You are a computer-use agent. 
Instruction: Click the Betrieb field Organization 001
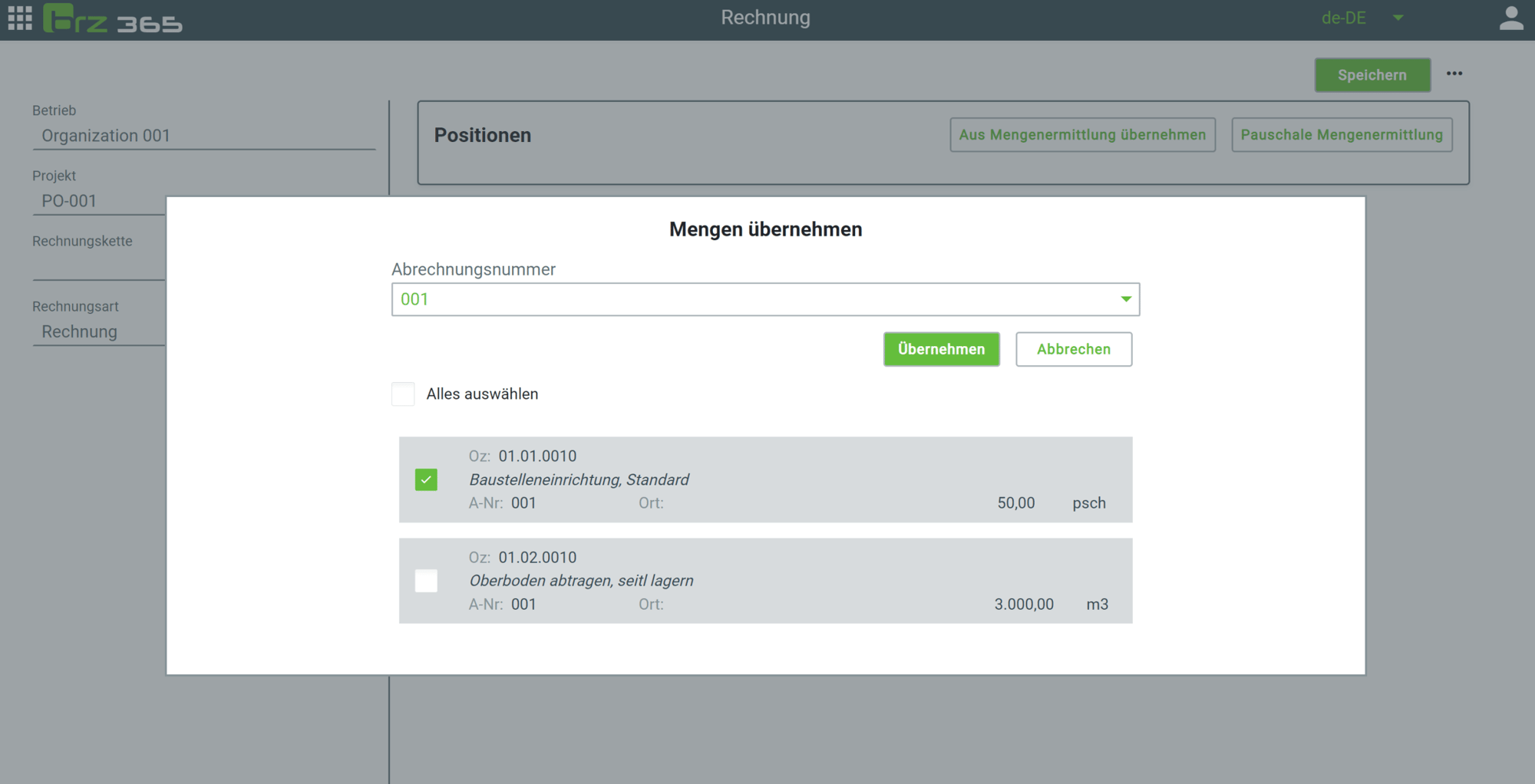point(203,136)
